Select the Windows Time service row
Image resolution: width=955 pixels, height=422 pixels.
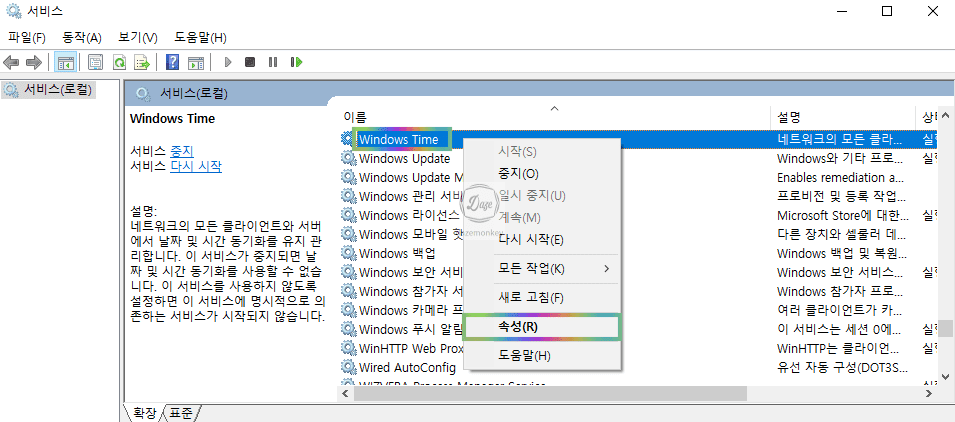639,139
